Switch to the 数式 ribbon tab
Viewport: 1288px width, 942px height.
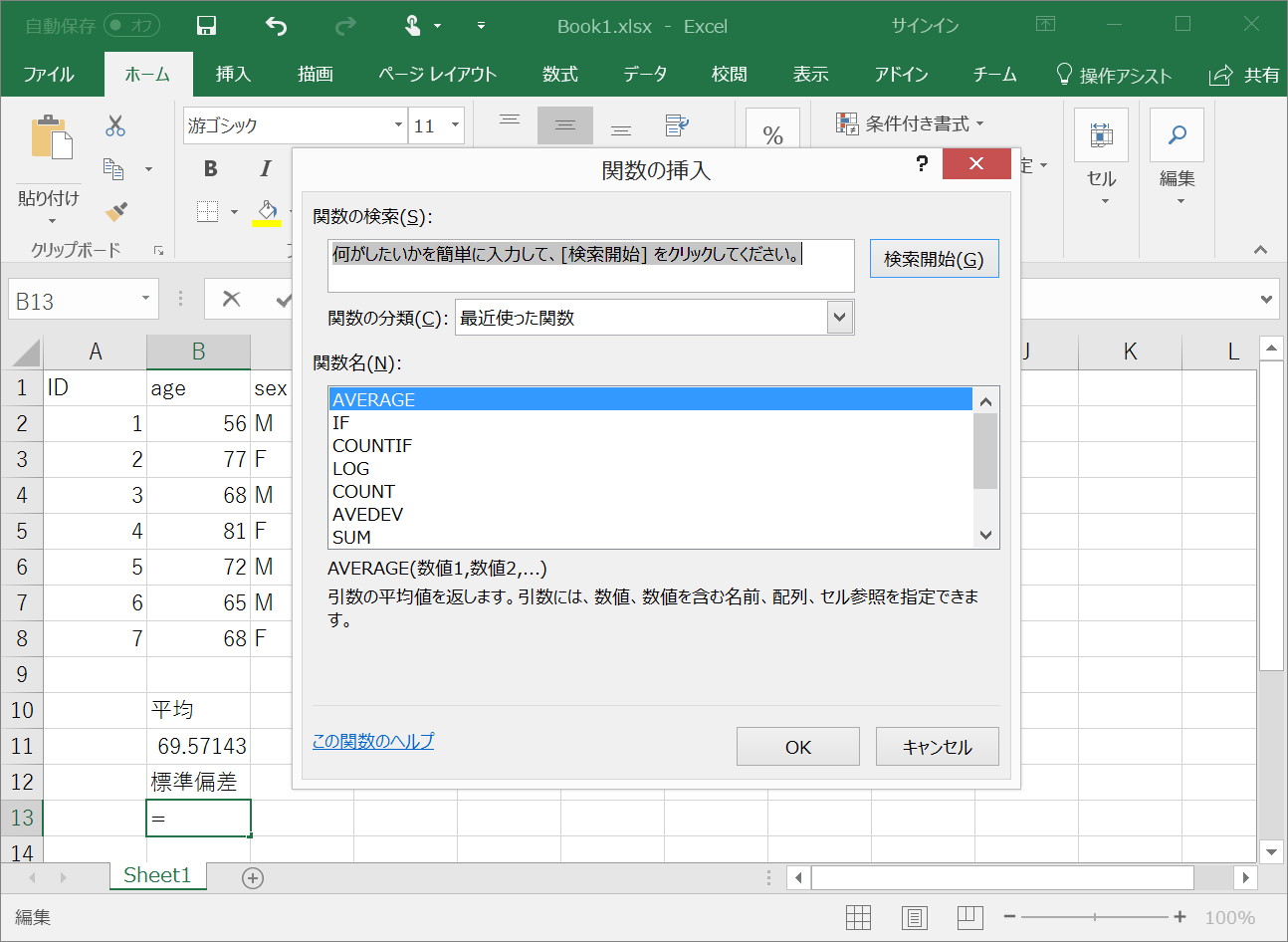(x=559, y=73)
